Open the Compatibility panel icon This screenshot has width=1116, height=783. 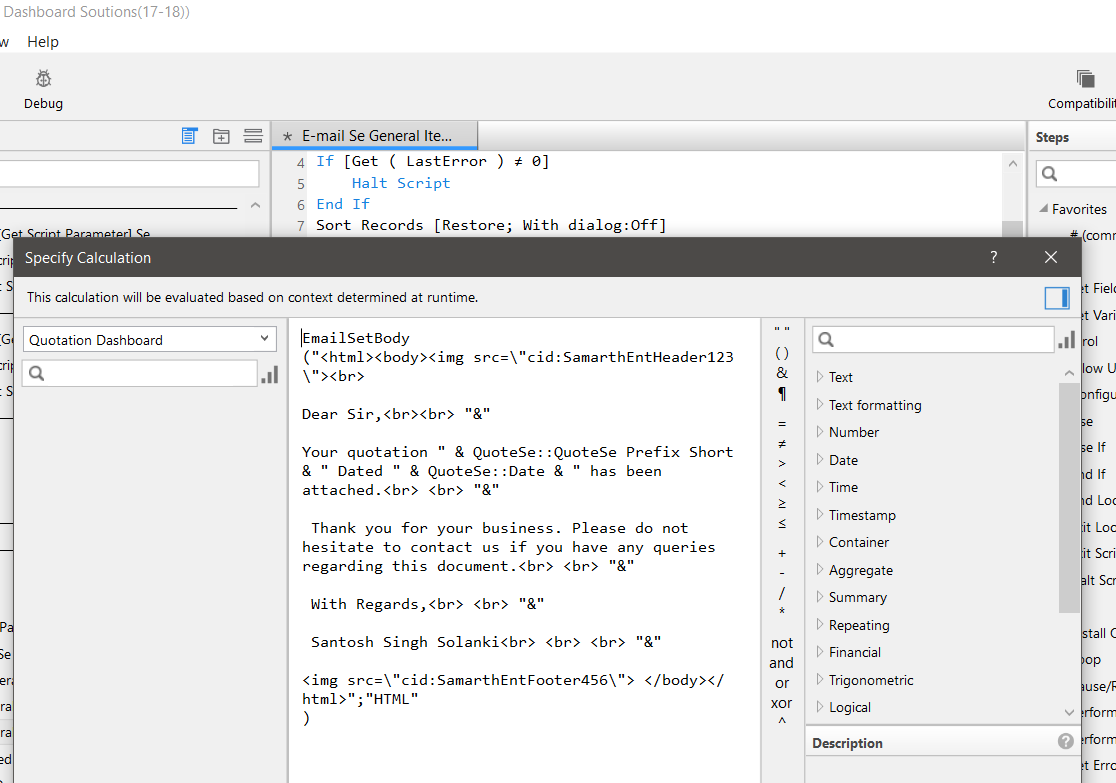pos(1085,78)
